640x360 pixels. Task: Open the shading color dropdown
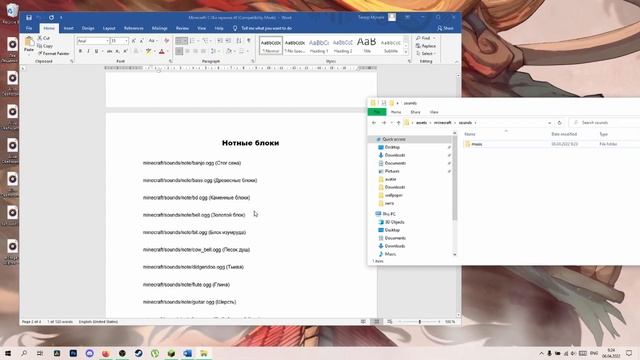pos(235,51)
